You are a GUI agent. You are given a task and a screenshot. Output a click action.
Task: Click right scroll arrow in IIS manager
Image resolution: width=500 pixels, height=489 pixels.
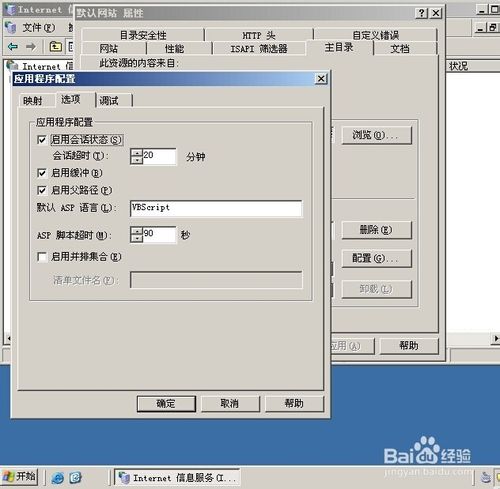[496, 339]
